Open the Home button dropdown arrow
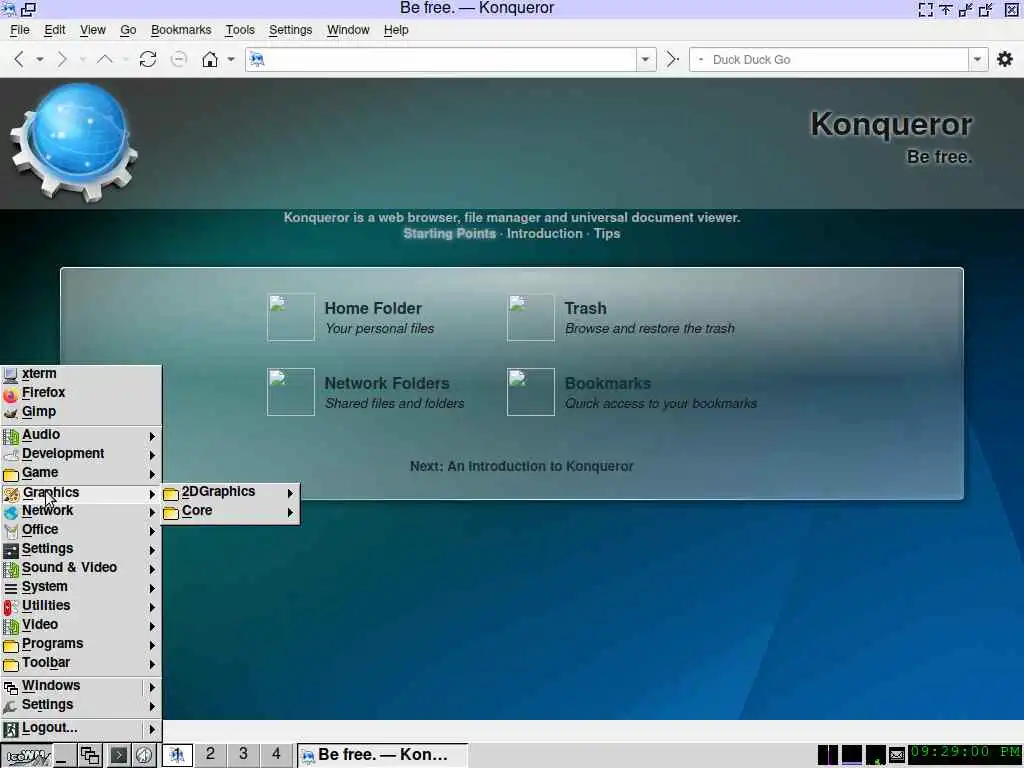Image resolution: width=1024 pixels, height=768 pixels. [231, 59]
